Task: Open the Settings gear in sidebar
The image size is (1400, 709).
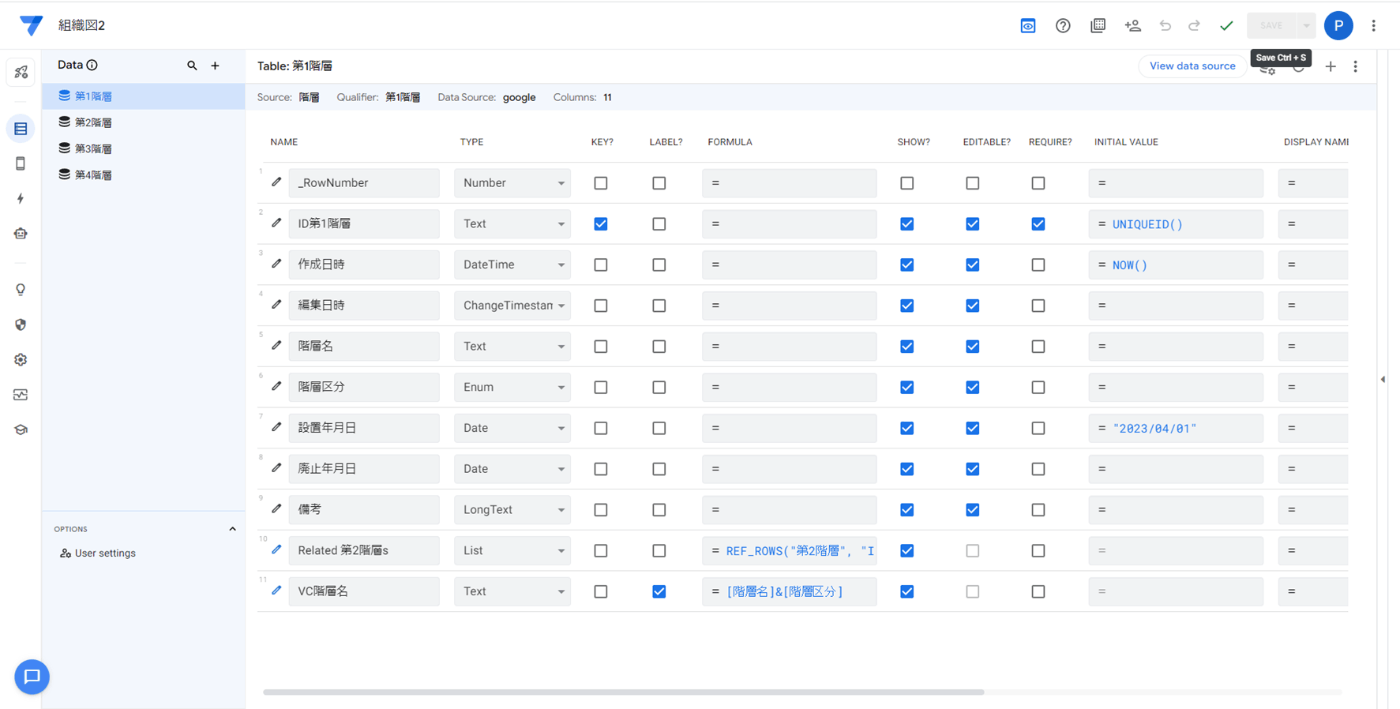Action: tap(21, 360)
